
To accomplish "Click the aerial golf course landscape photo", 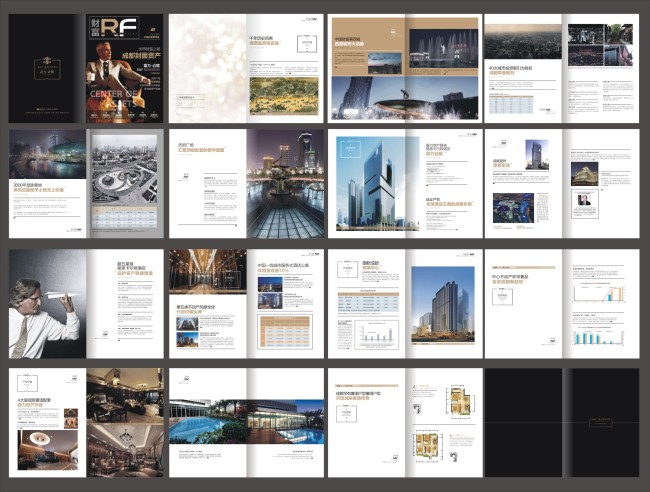I will pyautogui.click(x=280, y=95).
